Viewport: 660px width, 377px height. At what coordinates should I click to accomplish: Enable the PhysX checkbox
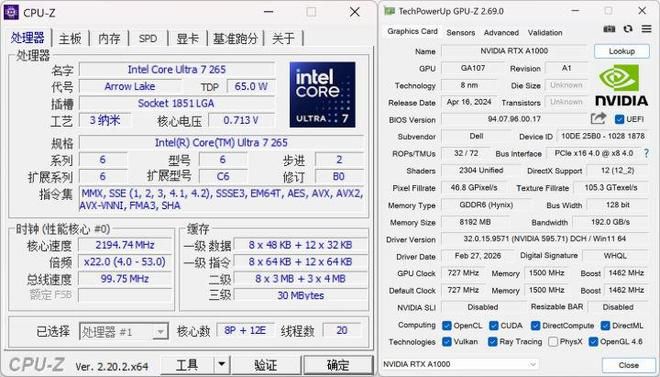click(553, 342)
